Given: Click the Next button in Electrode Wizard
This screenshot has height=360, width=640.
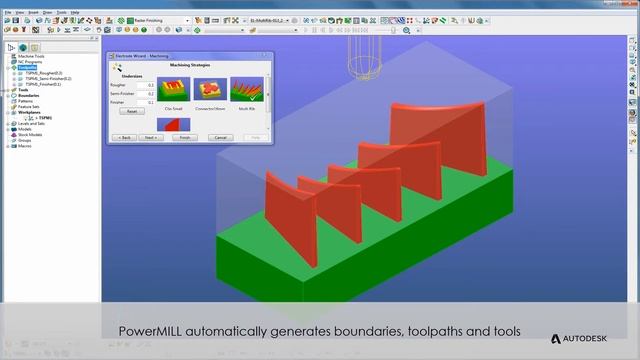Looking at the screenshot, I should tap(151, 138).
